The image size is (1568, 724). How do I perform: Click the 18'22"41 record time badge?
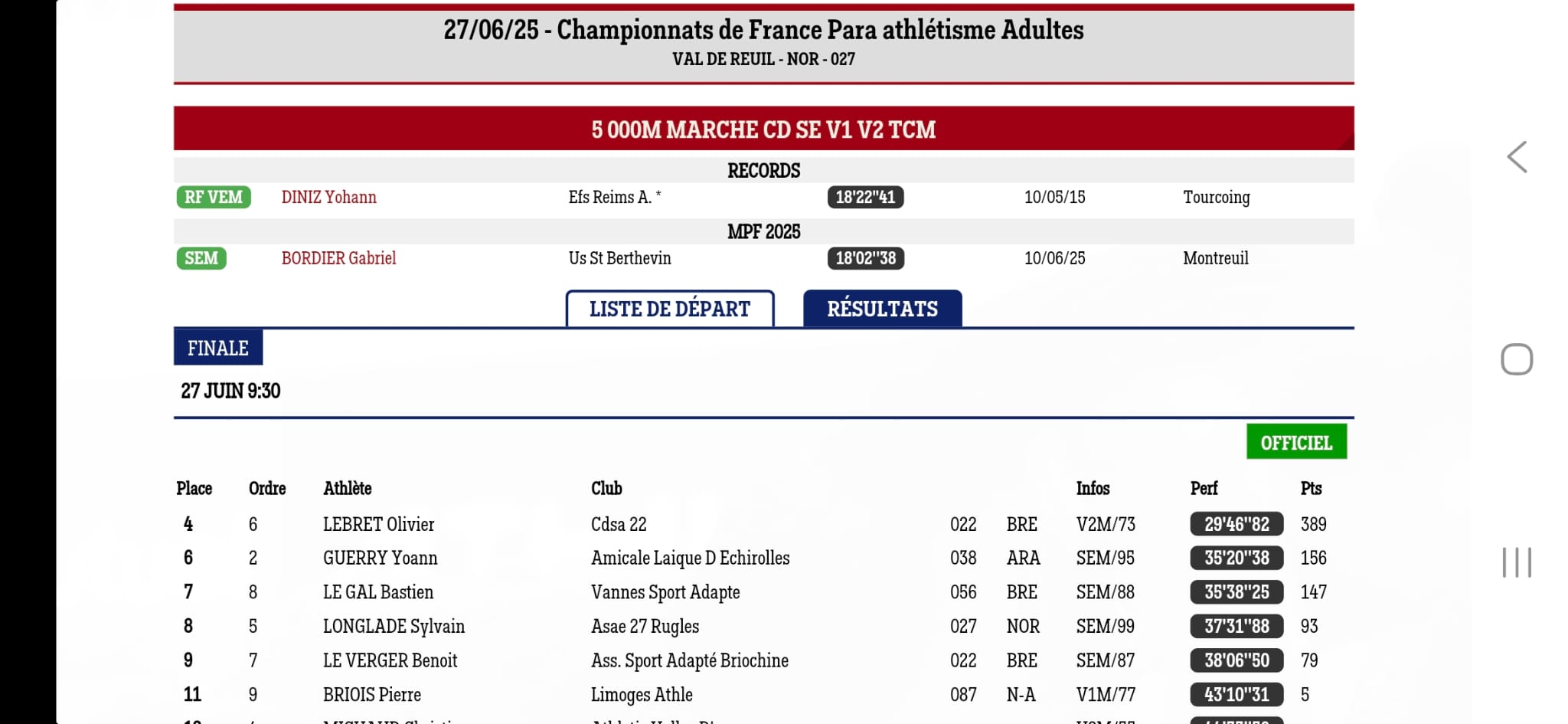(x=865, y=197)
